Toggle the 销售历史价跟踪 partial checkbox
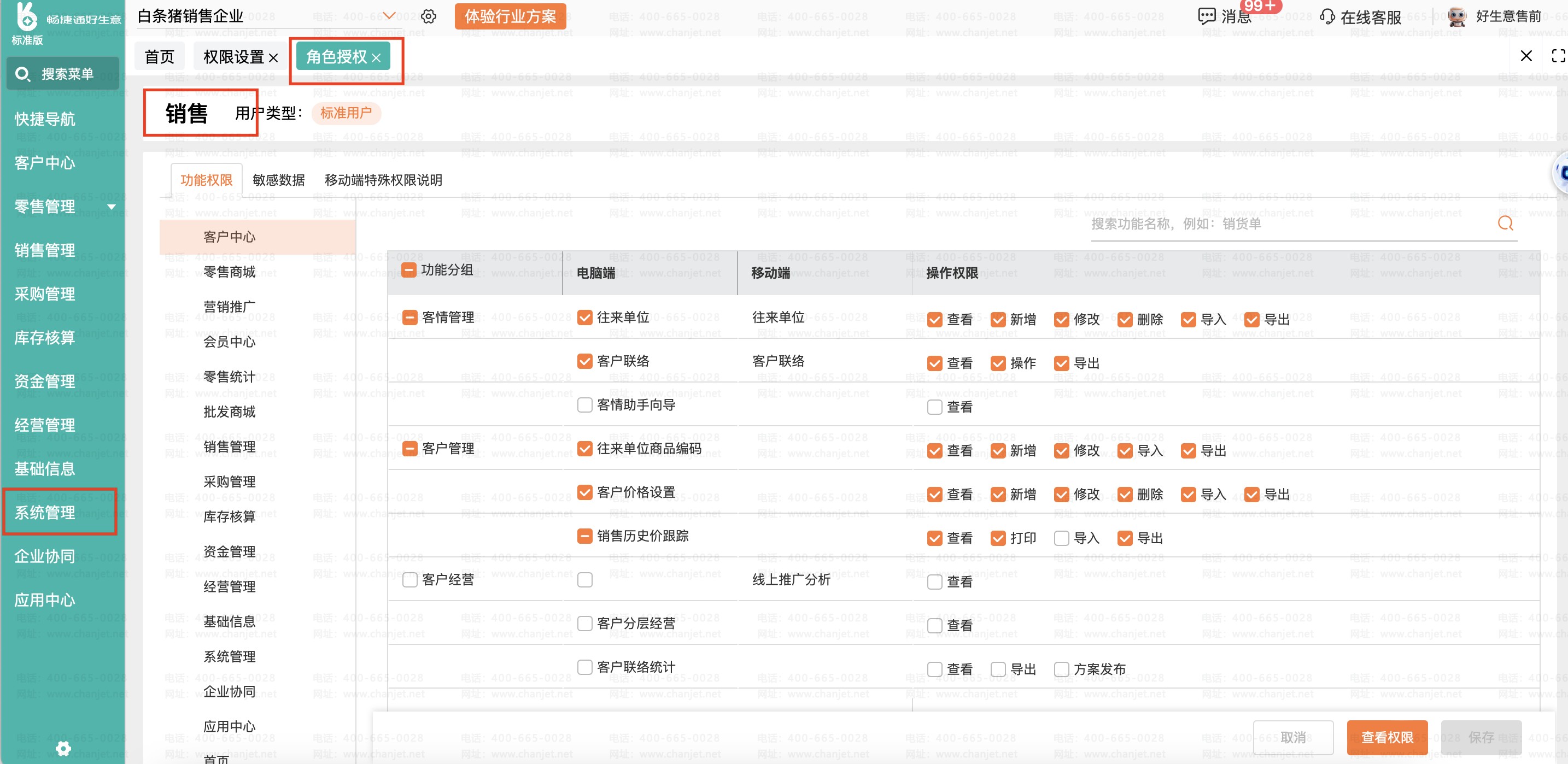Image resolution: width=1568 pixels, height=764 pixels. (x=585, y=536)
